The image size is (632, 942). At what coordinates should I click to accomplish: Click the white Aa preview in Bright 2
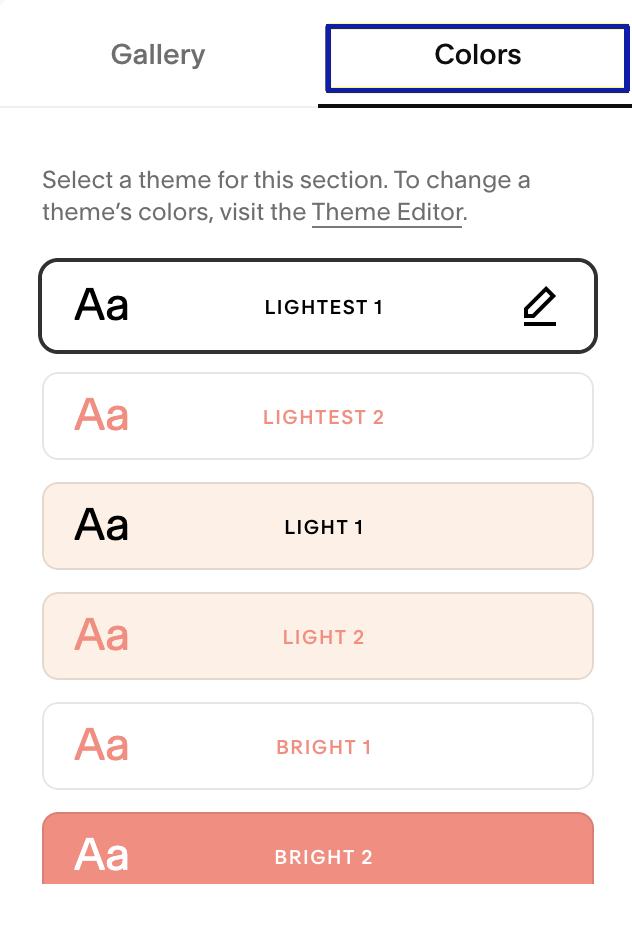point(102,854)
